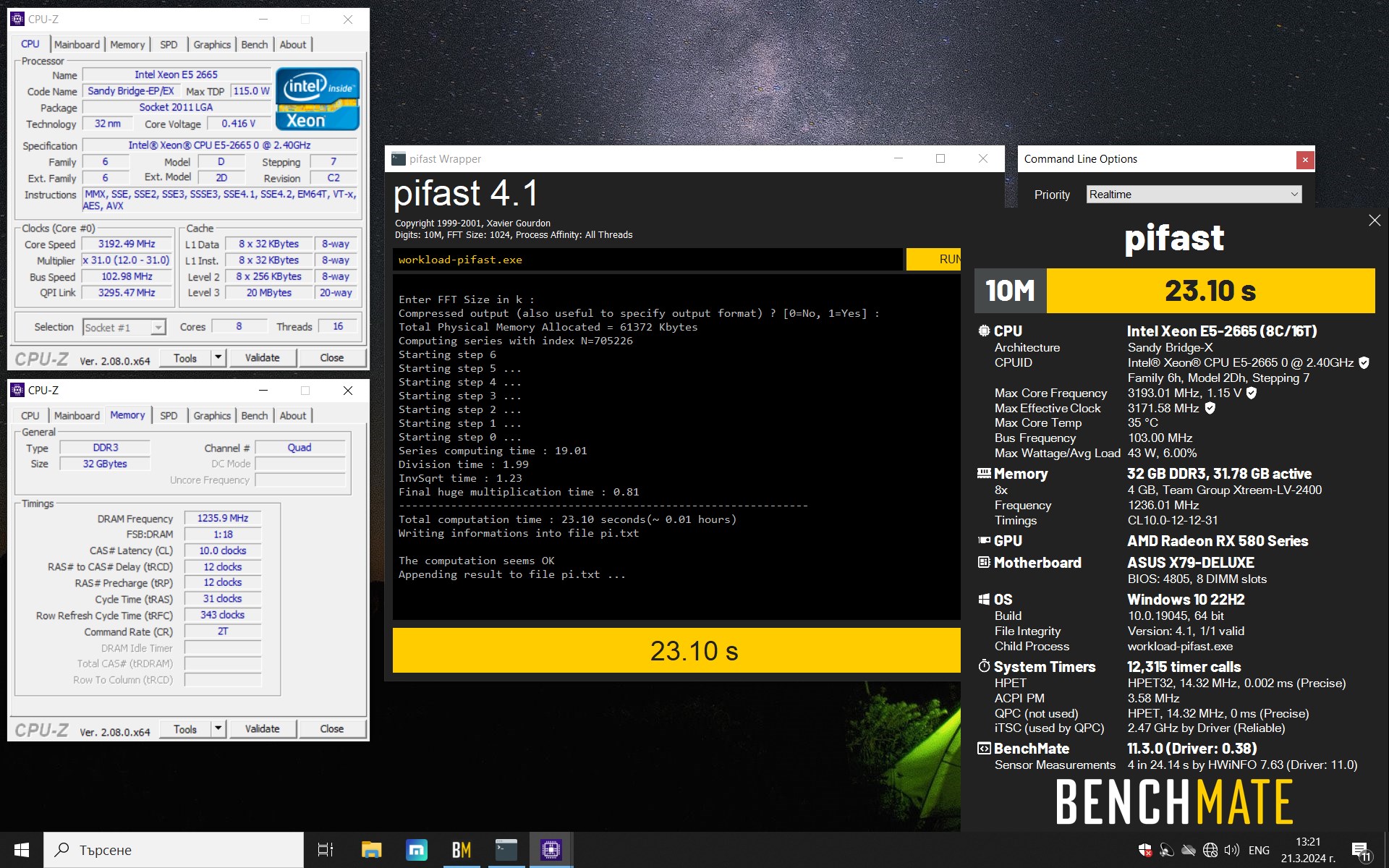Click validation shield next to CPUID

click(1364, 362)
